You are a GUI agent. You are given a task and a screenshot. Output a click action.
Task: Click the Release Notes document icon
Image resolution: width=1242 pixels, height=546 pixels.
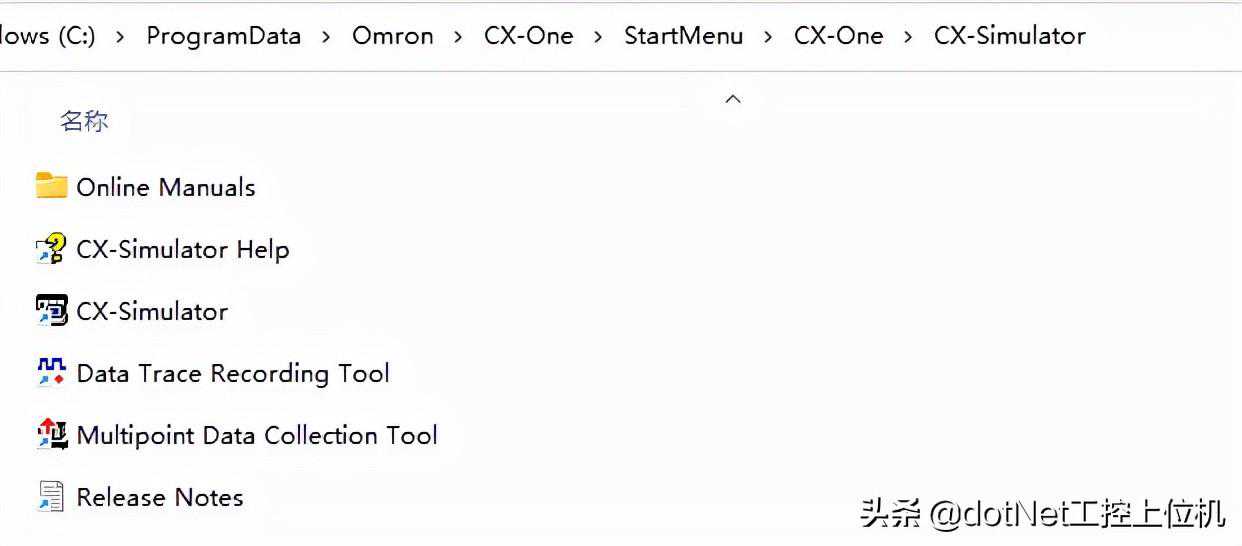[x=51, y=497]
